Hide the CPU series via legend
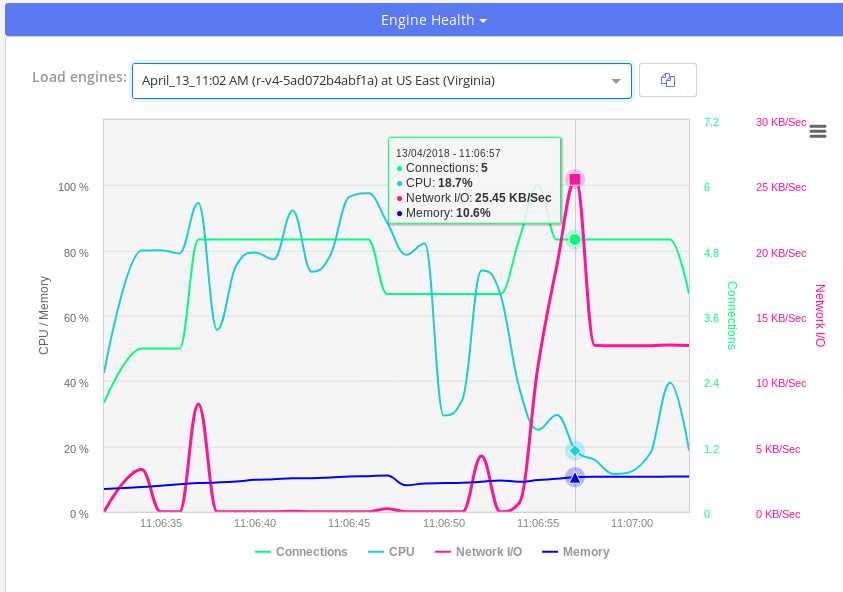843x592 pixels. [391, 552]
